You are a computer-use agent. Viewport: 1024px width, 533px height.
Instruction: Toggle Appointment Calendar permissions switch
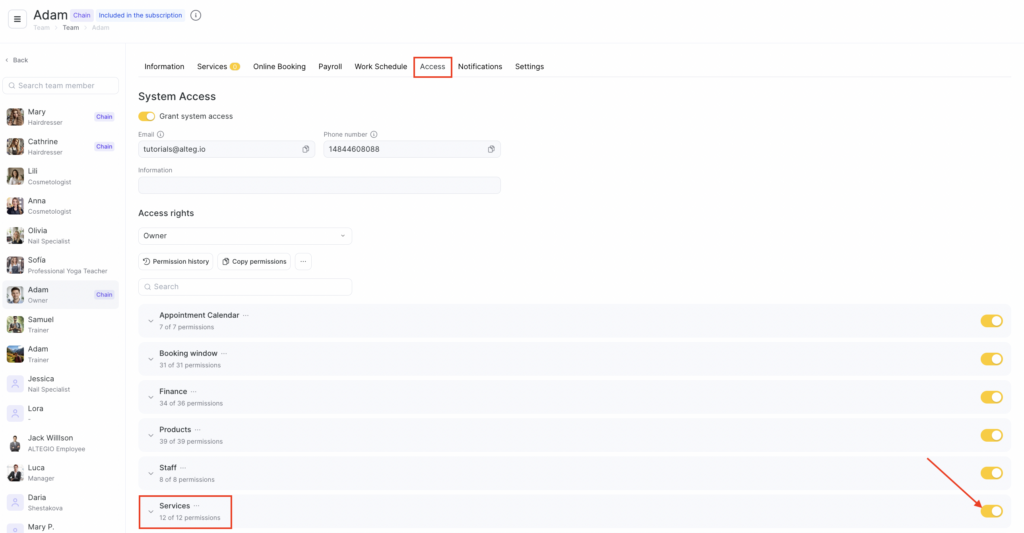[991, 321]
